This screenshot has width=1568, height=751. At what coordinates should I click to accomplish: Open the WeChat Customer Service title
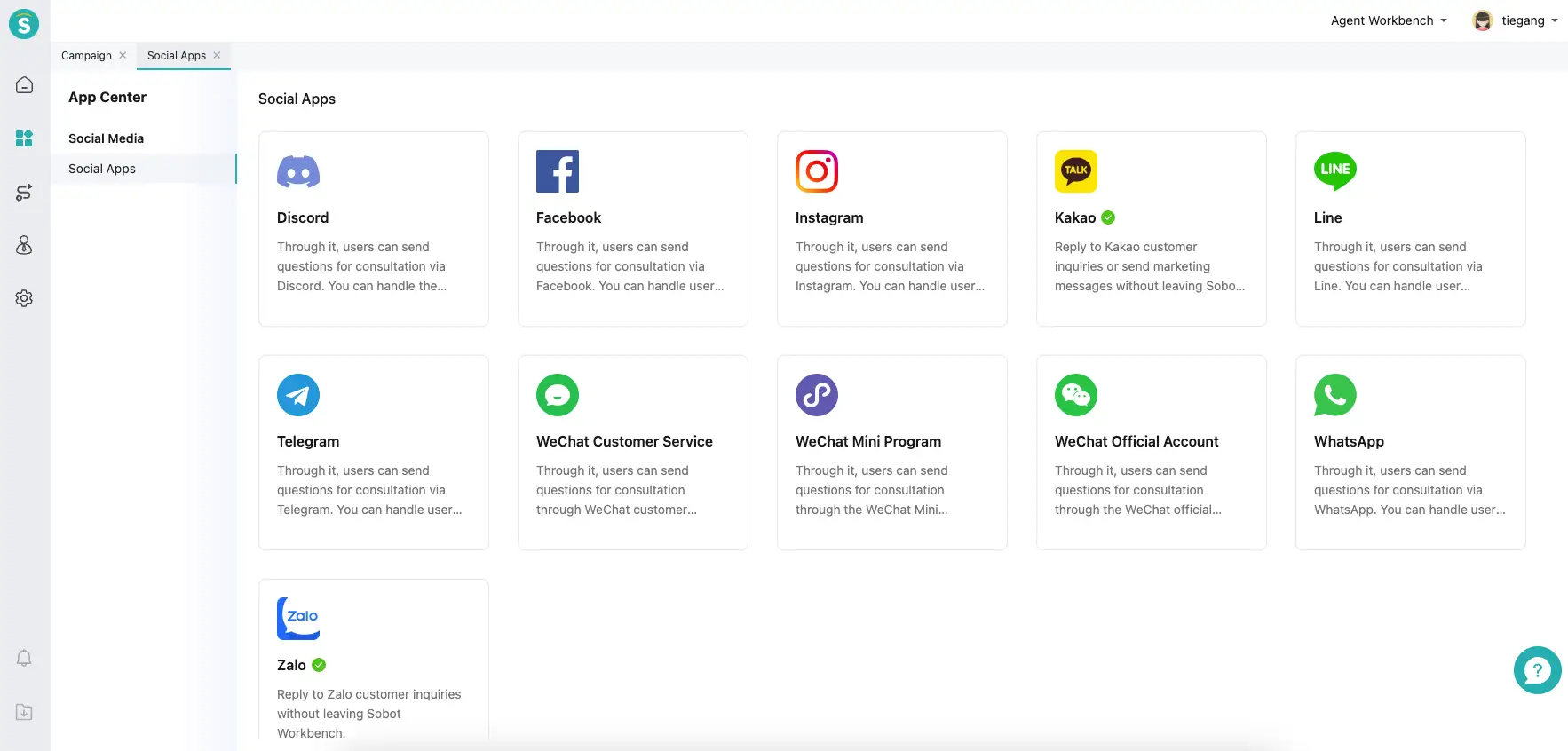[x=624, y=441]
